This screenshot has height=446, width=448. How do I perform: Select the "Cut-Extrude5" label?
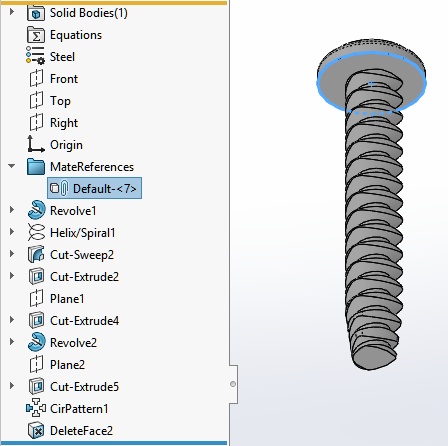[x=84, y=387]
